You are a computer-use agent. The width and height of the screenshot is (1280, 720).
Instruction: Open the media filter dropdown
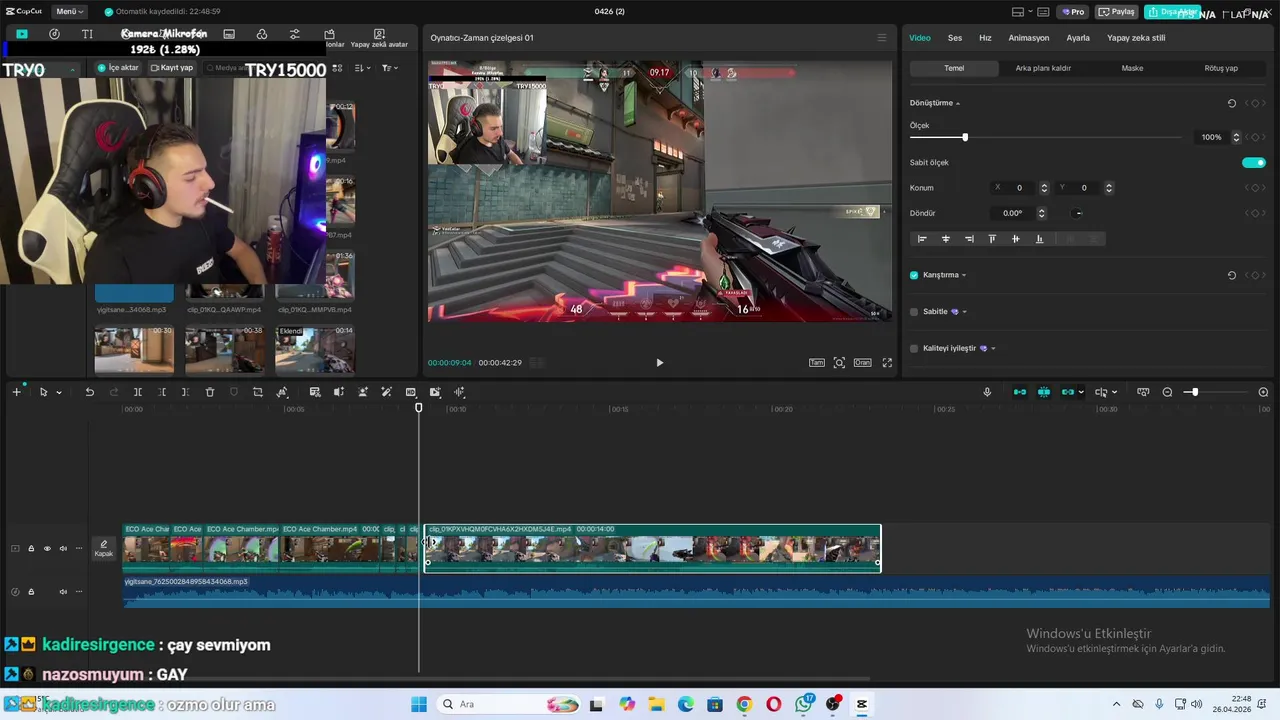click(x=389, y=68)
